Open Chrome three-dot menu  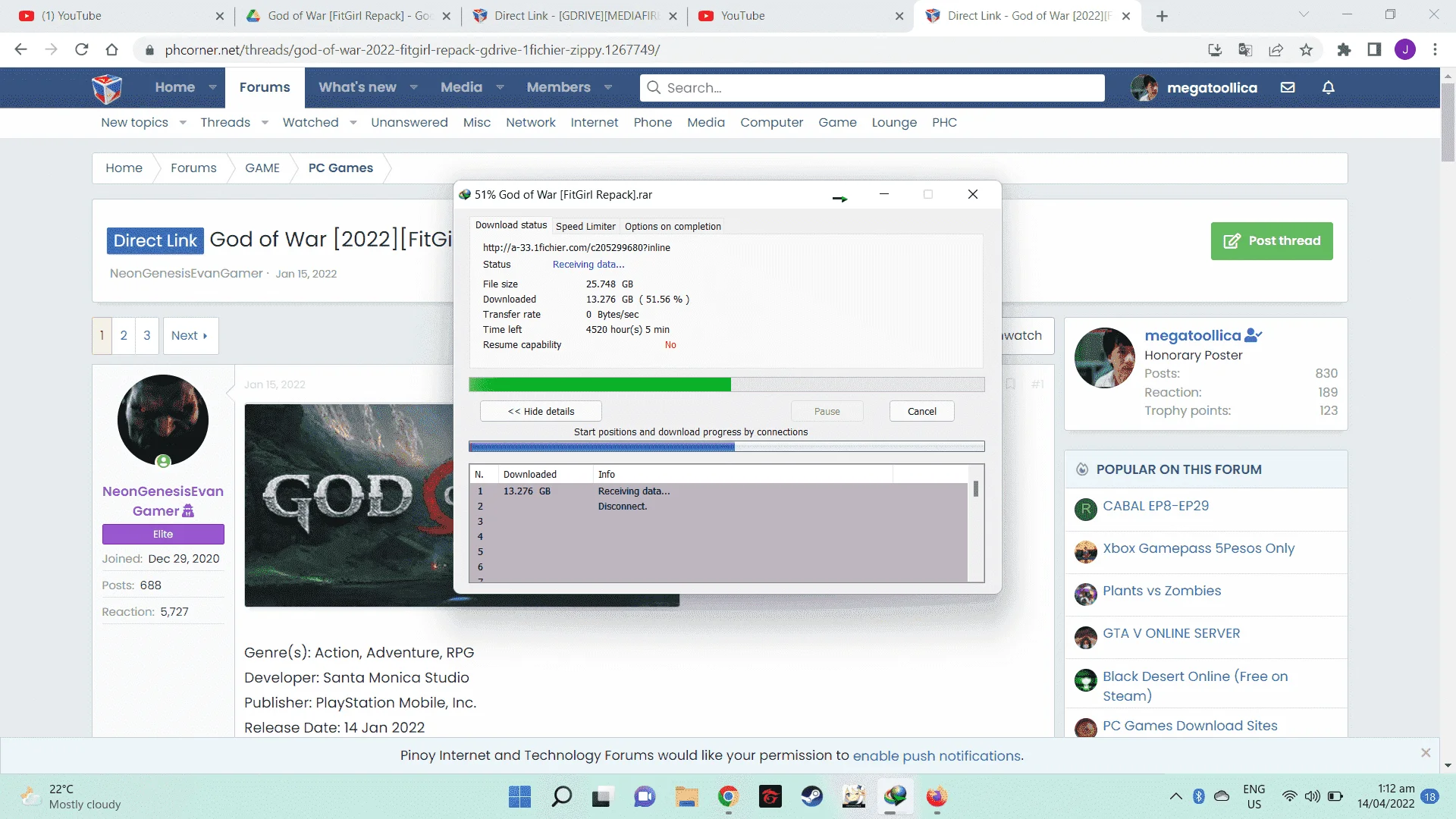tap(1435, 50)
